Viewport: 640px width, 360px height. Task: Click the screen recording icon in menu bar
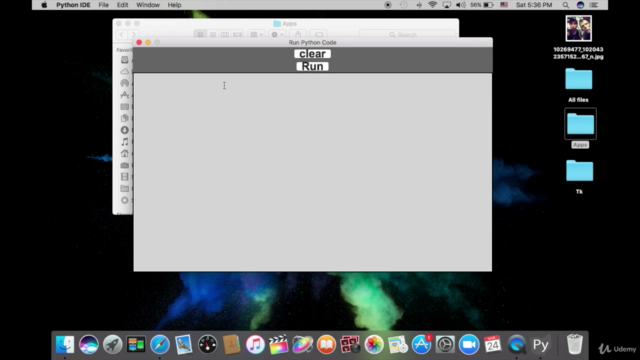pos(388,5)
